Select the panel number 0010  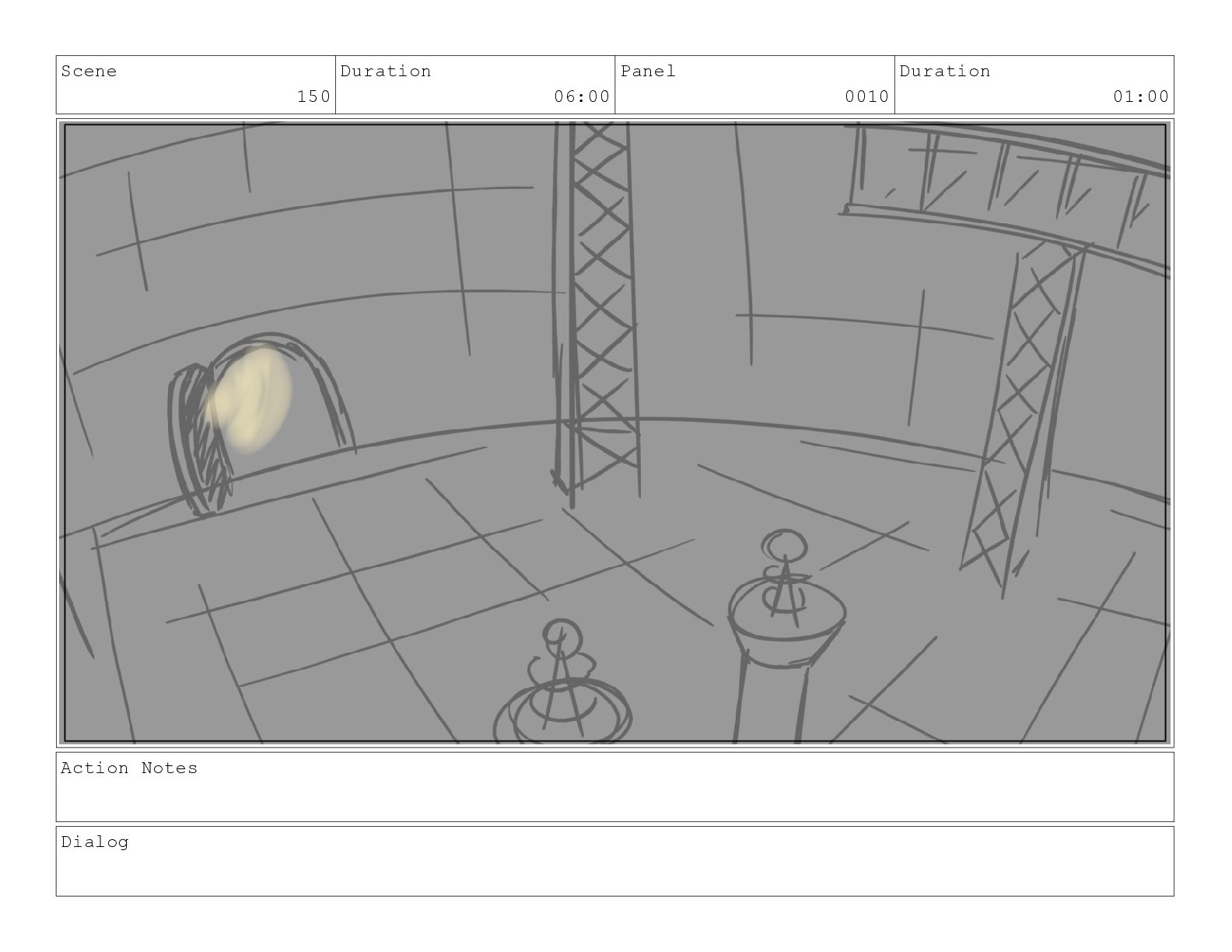pyautogui.click(x=867, y=96)
